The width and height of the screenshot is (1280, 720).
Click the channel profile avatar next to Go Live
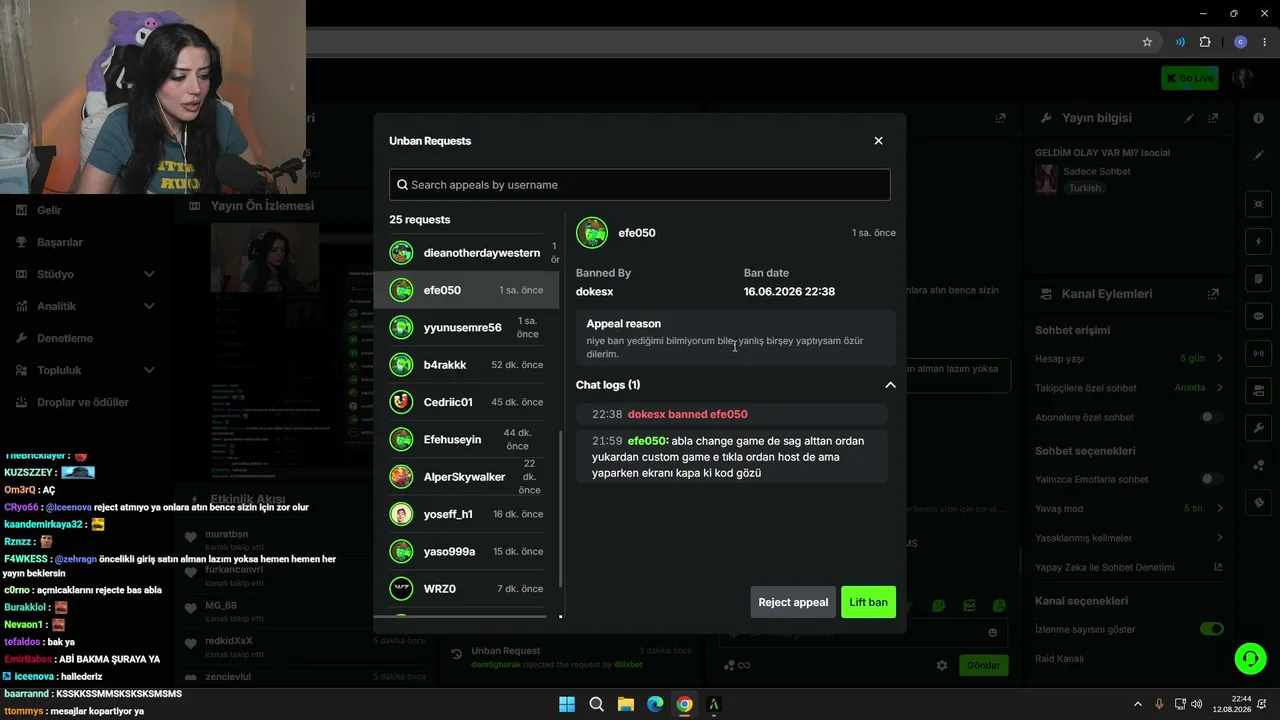[x=1243, y=78]
